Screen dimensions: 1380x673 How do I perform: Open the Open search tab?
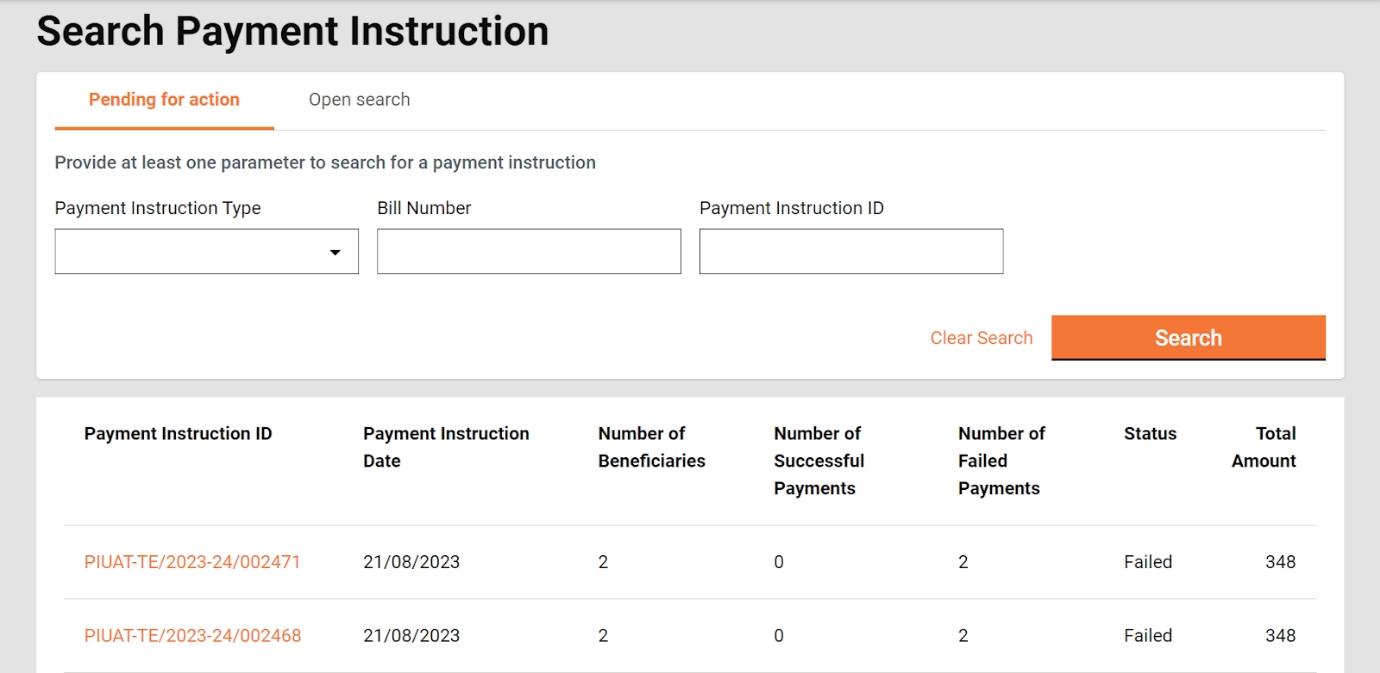pos(359,100)
